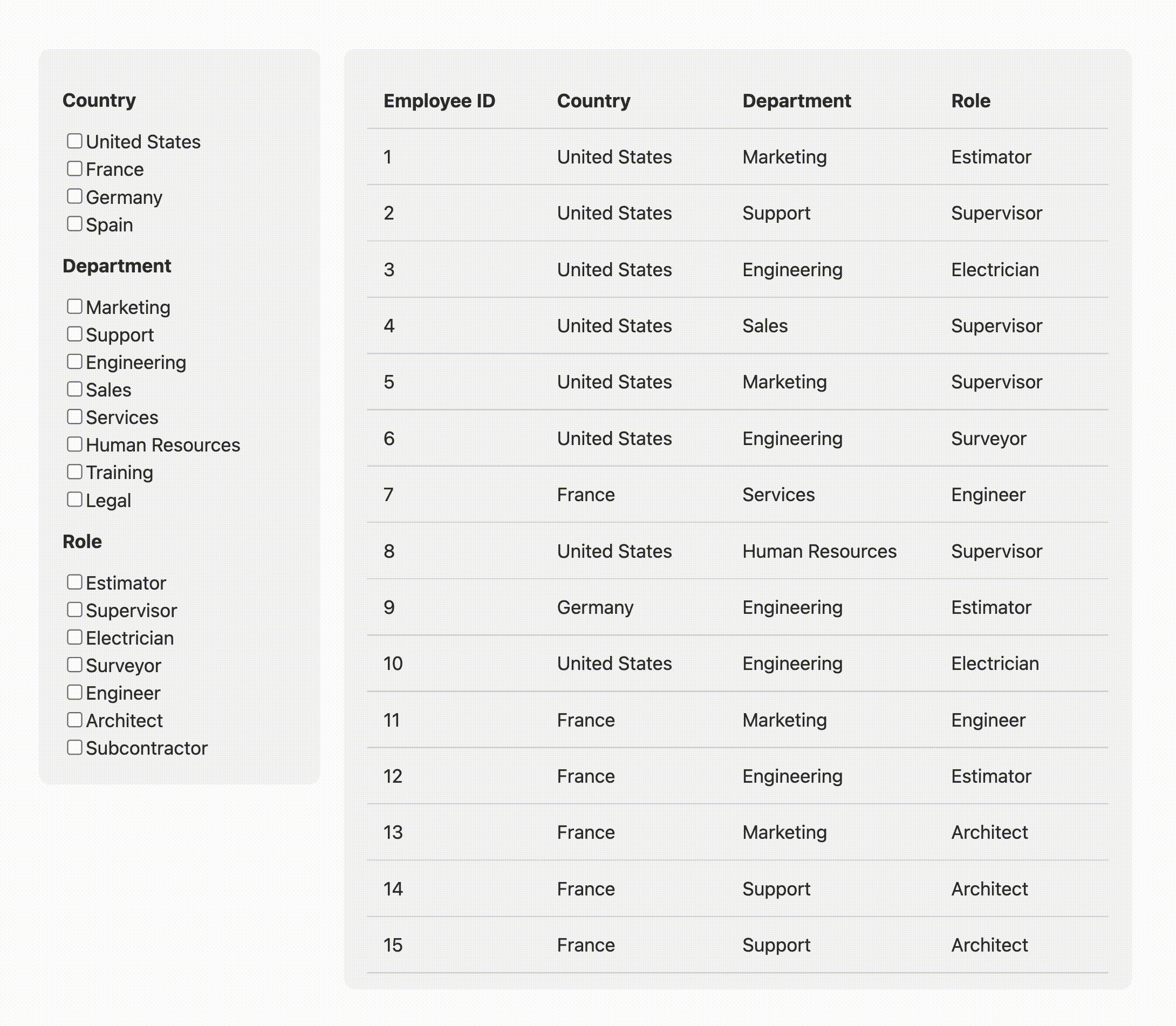1176x1026 pixels.
Task: Tick the Human Resources checkbox
Action: [x=74, y=444]
